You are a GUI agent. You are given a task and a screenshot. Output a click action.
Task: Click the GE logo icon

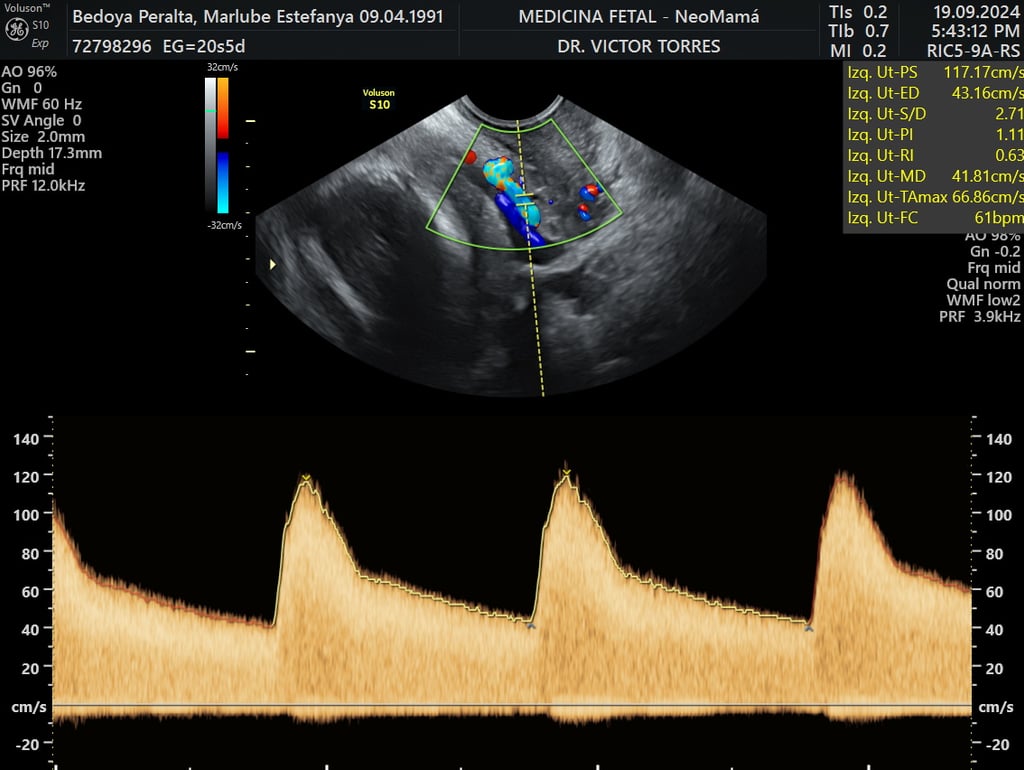pos(16,29)
